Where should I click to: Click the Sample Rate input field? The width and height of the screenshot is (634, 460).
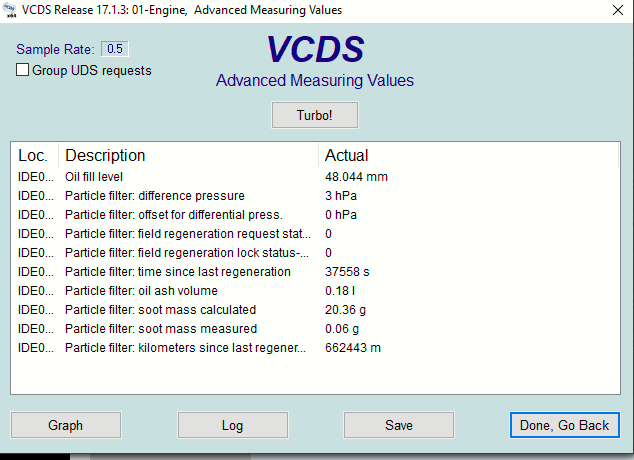coord(114,49)
